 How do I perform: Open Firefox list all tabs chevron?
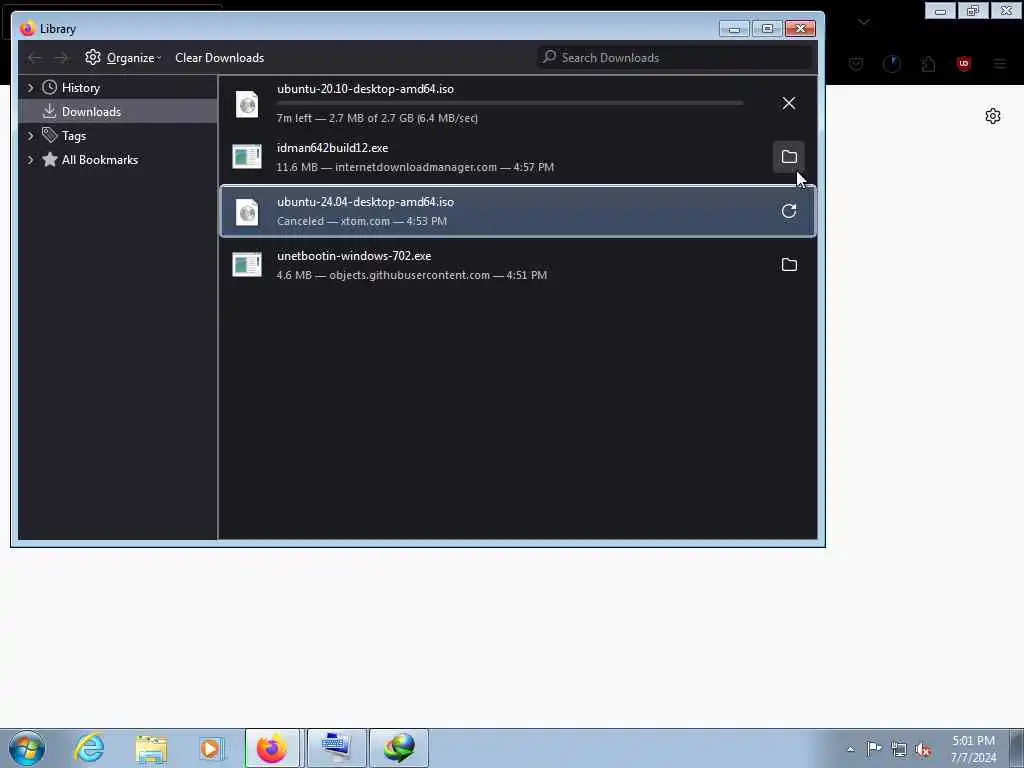pos(863,22)
